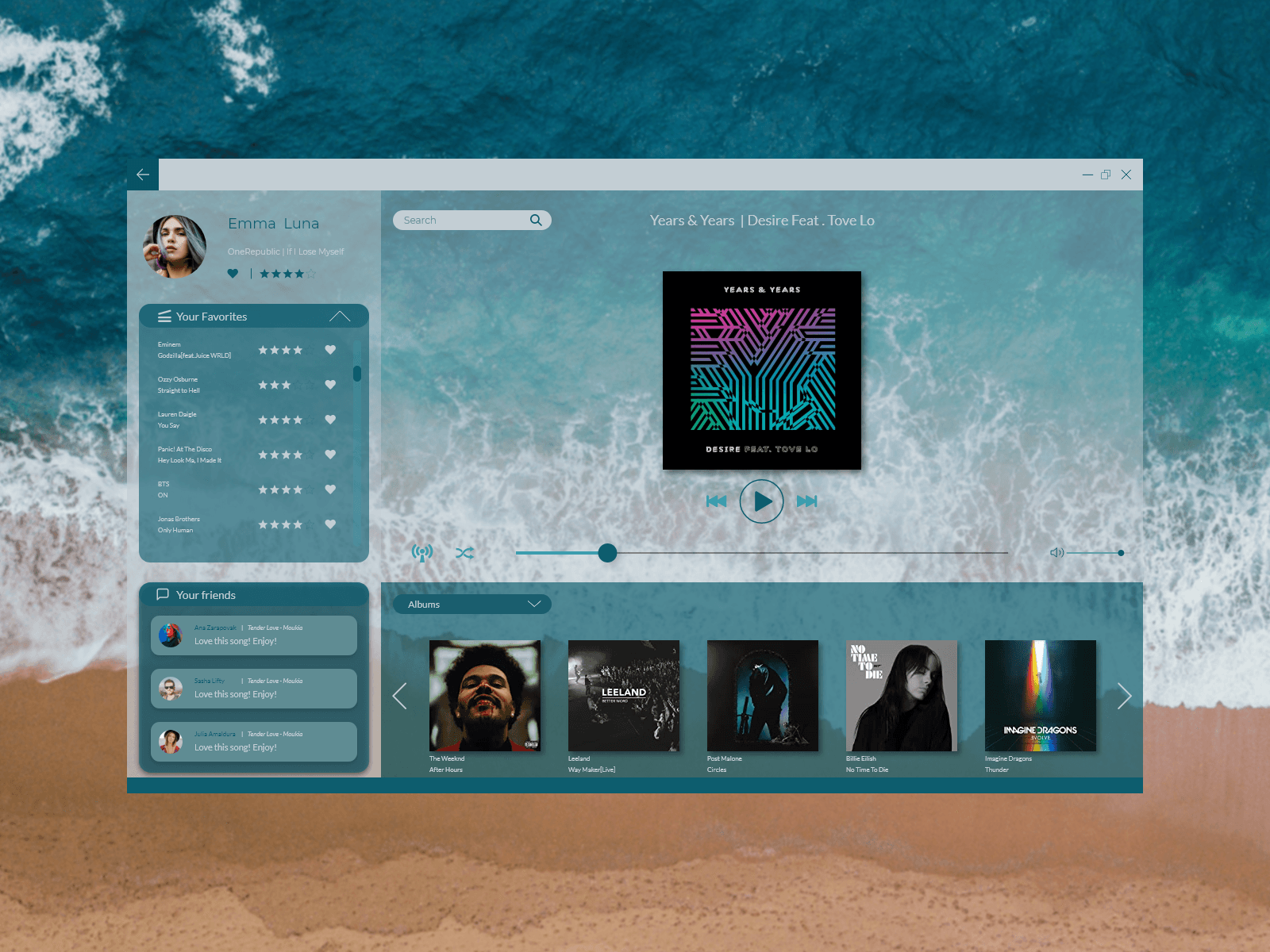
Task: Show next albums with right arrow
Action: coord(1124,696)
